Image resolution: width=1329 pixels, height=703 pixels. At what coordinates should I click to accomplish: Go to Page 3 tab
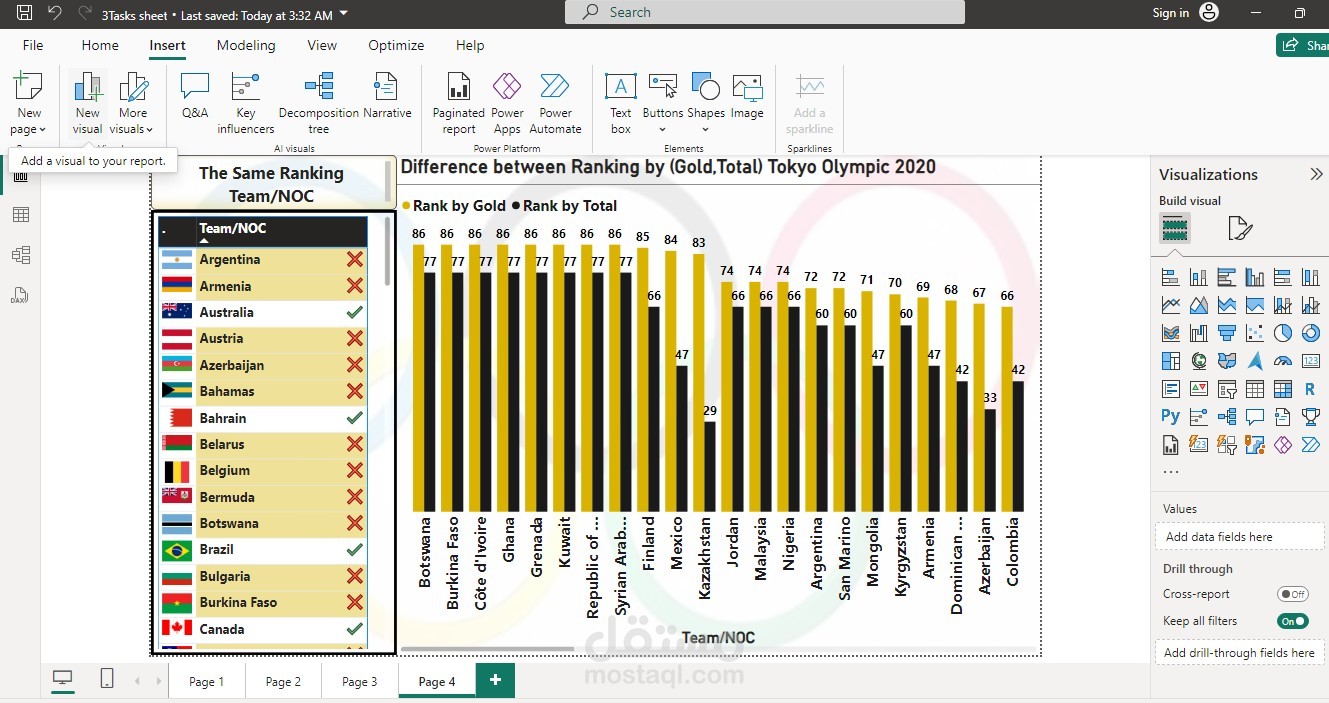click(360, 681)
